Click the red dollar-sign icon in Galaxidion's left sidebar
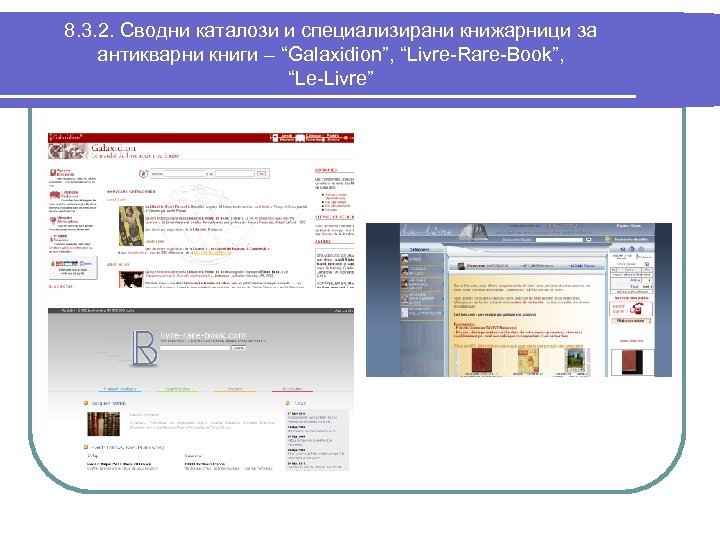This screenshot has height=540, width=720. [x=51, y=239]
